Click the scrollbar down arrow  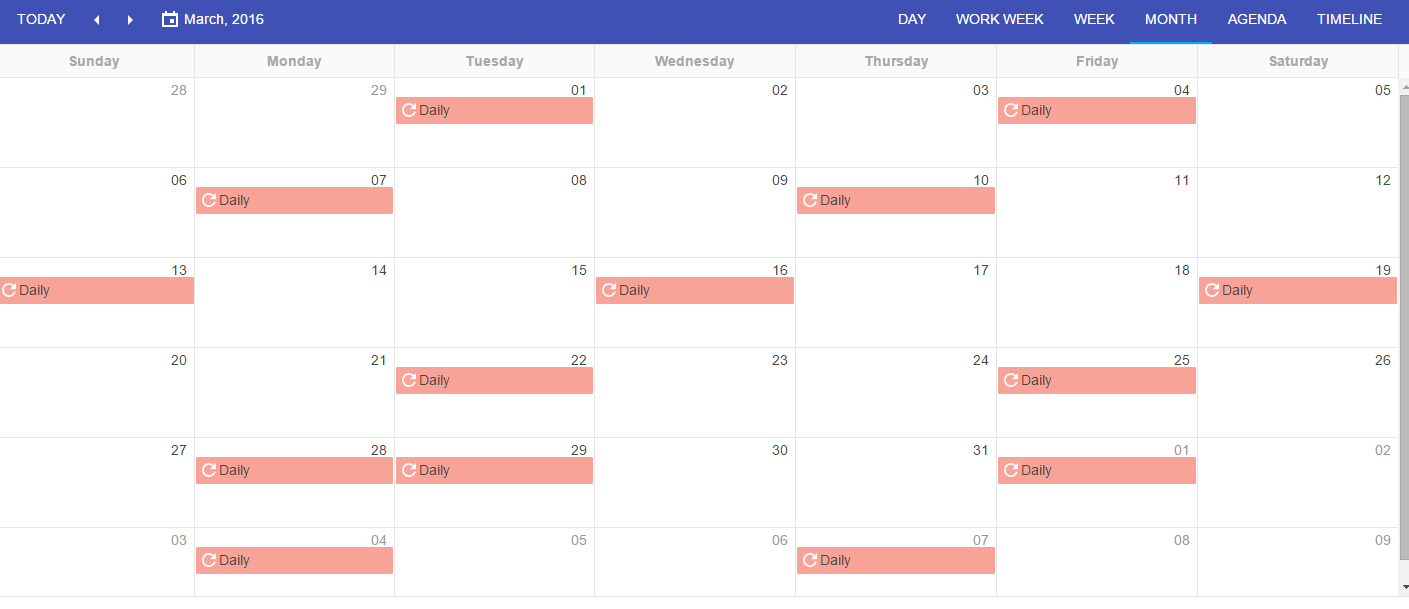[x=1403, y=587]
